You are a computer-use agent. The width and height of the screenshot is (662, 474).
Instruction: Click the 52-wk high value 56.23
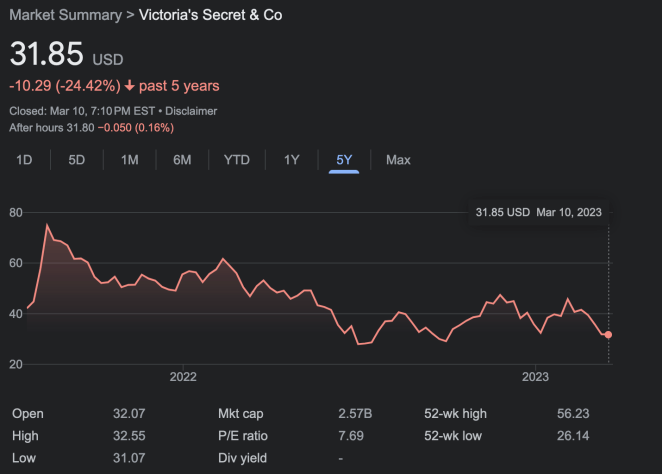coord(573,413)
